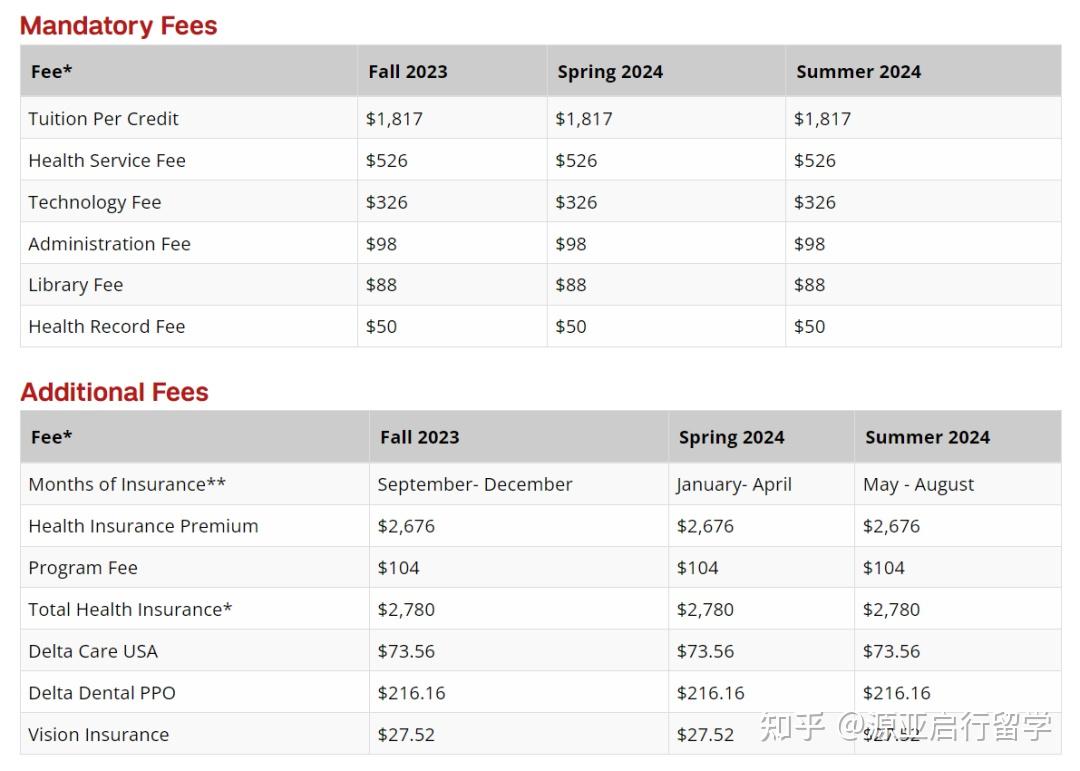This screenshot has width=1080, height=771.
Task: Select the Health Service Fee row label
Action: pyautogui.click(x=107, y=161)
